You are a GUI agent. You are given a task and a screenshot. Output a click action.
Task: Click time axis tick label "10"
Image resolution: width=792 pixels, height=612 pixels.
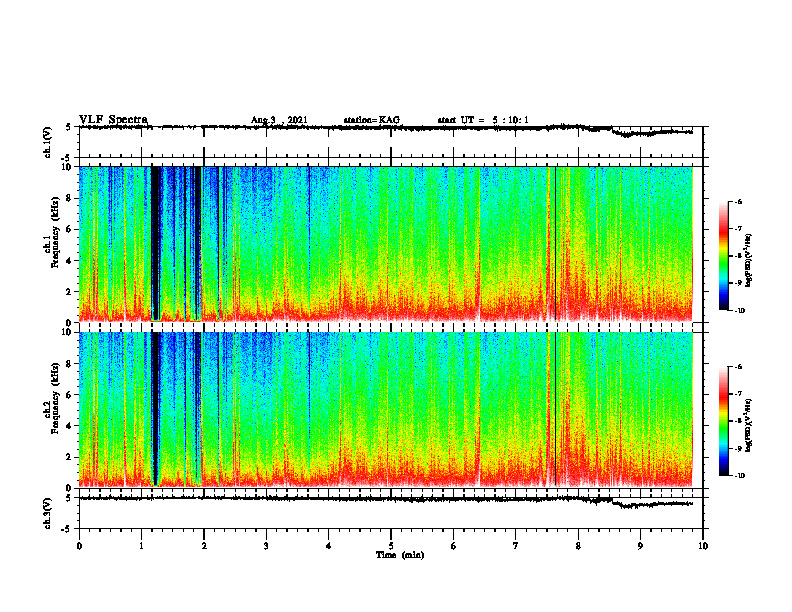click(x=703, y=546)
